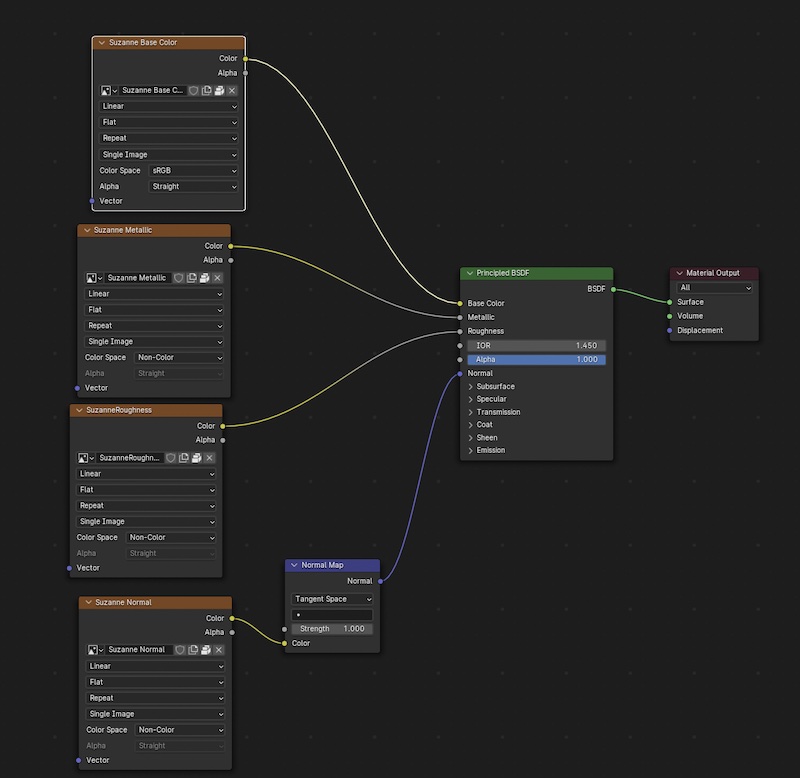Screen dimensions: 800x778
Task: Collapse the Principled BSDF node
Action: [x=469, y=273]
